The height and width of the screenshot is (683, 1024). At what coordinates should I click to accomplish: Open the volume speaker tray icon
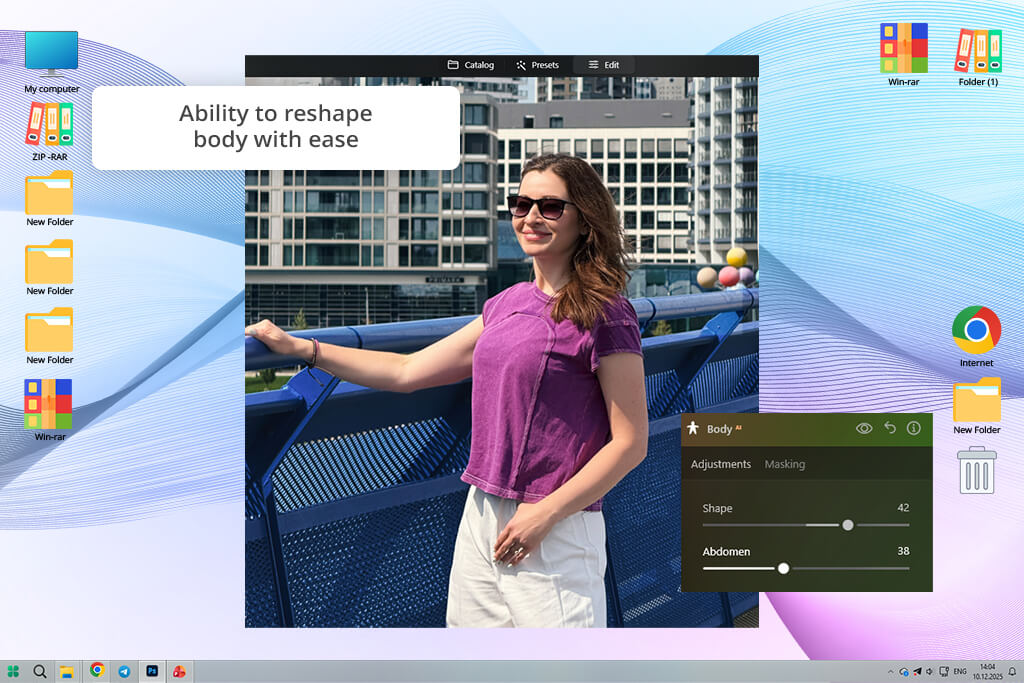[930, 671]
